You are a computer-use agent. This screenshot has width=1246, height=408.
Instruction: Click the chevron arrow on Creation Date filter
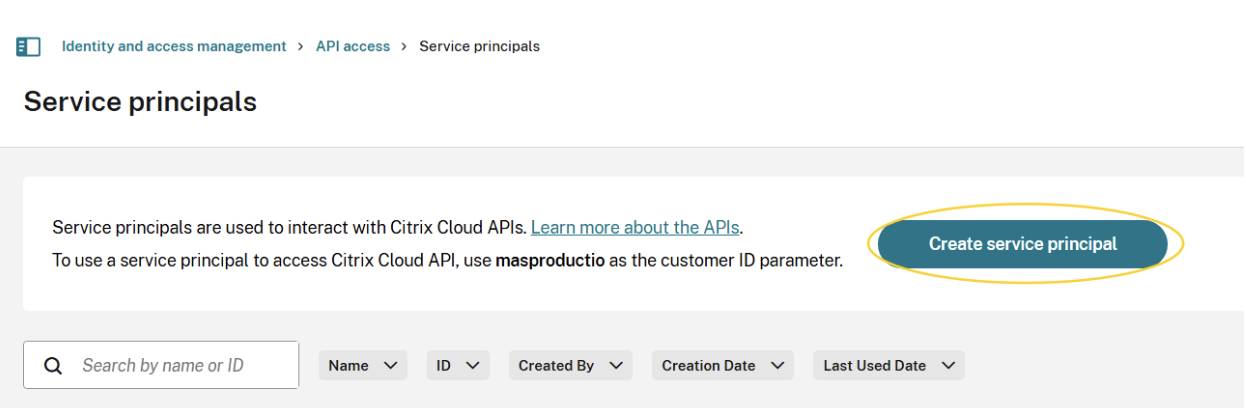click(x=775, y=366)
